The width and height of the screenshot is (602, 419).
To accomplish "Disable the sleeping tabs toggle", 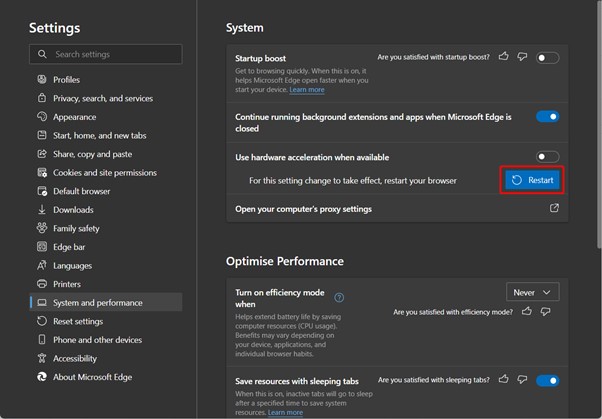I will [x=547, y=381].
